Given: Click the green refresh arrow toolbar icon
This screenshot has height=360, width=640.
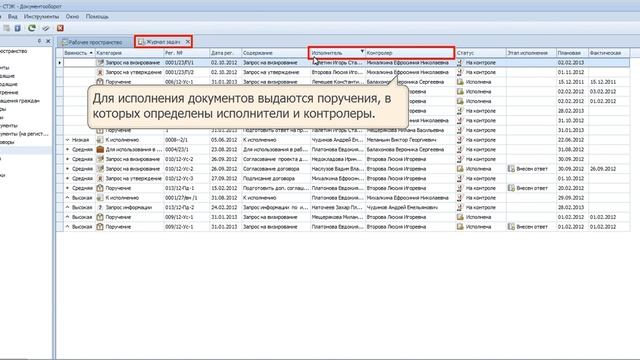Looking at the screenshot, I should (x=32, y=28).
